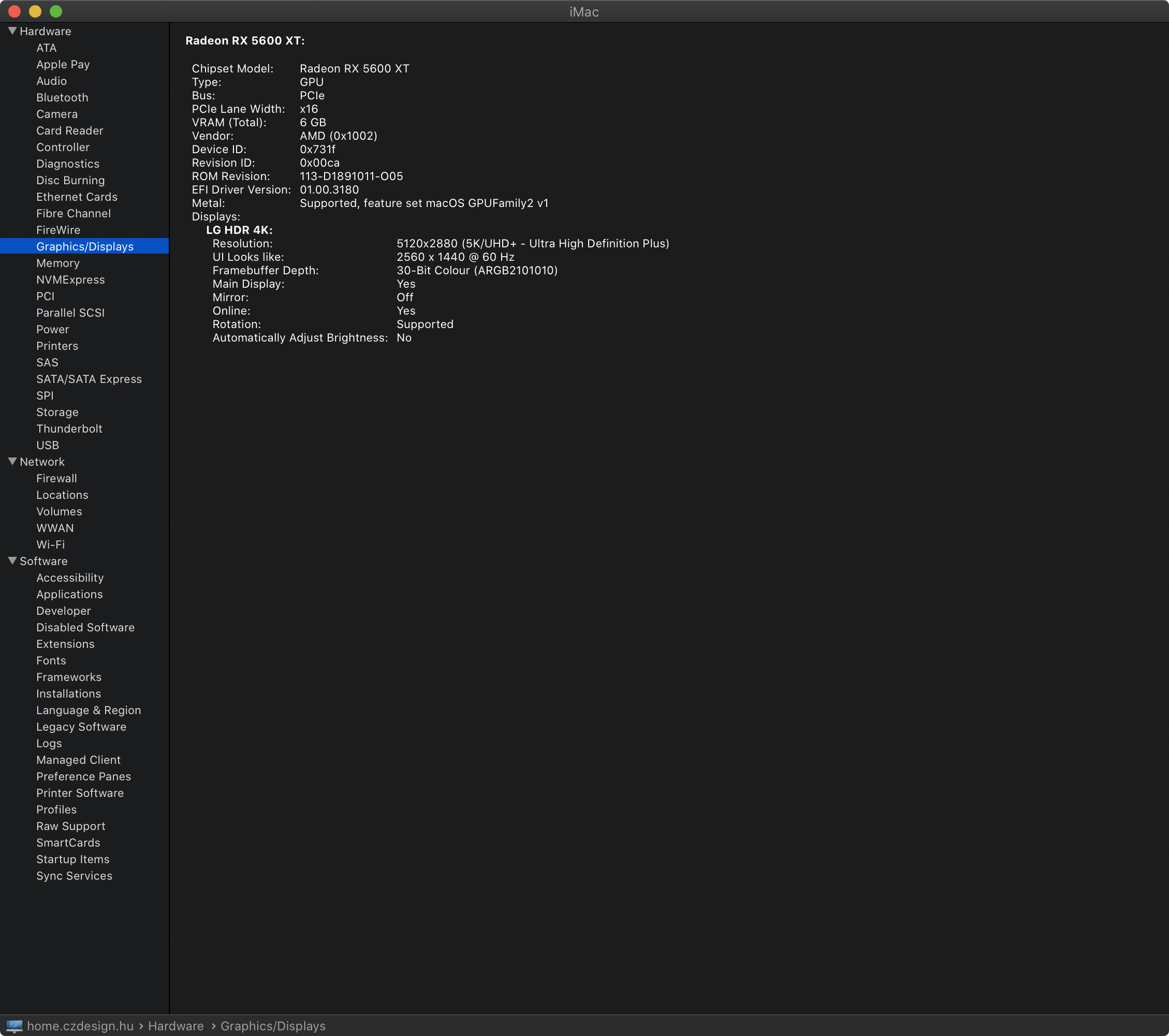Click the red close window button
Viewport: 1169px width, 1036px height.
point(15,11)
